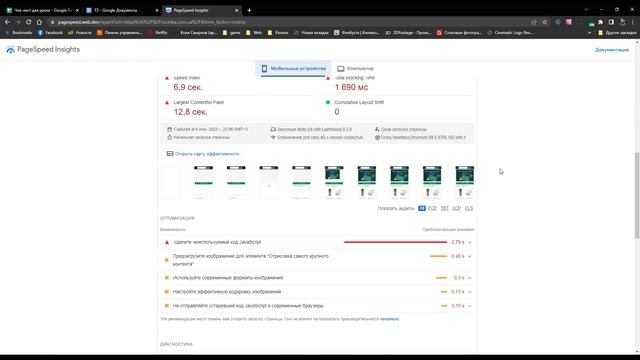Open the third filmstrip screenshot thumbnail
Viewport: 640px width, 360px height.
point(236,182)
